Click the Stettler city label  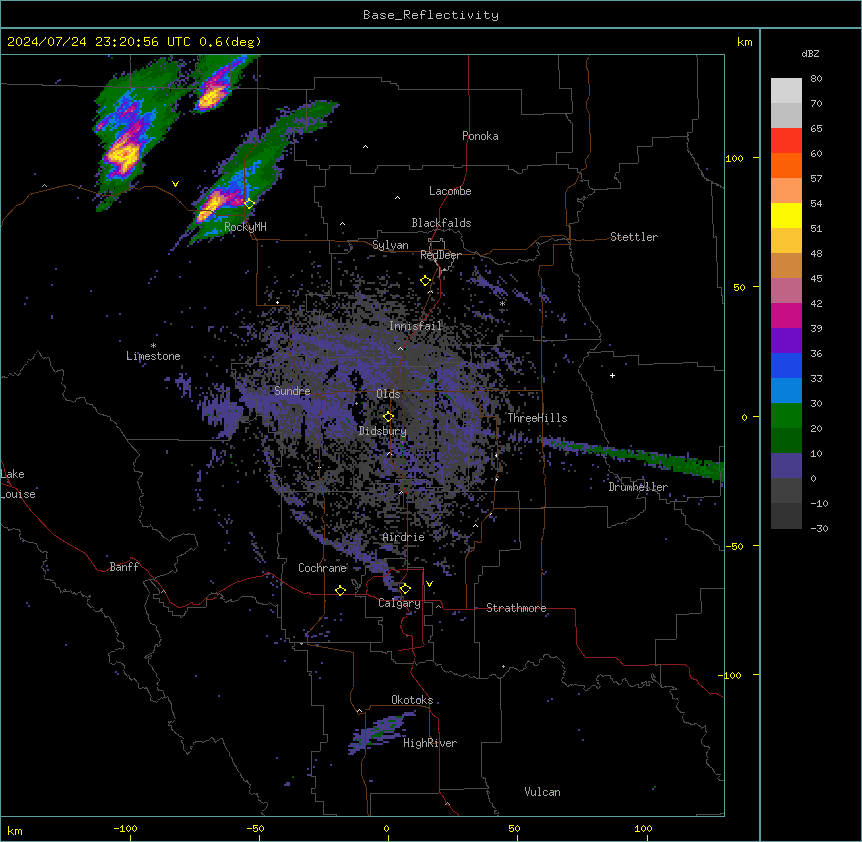point(634,237)
